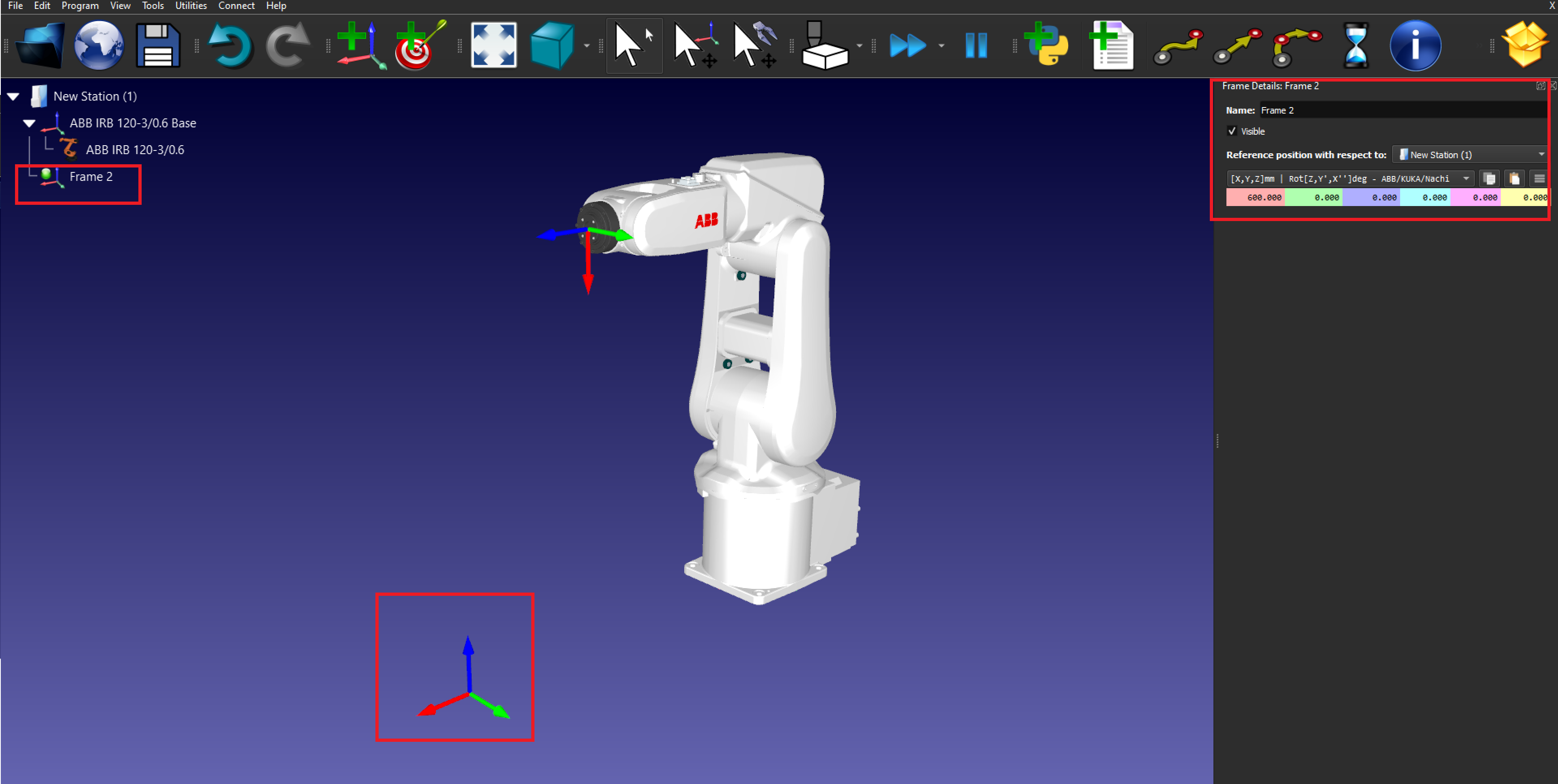Add a new target

417,45
